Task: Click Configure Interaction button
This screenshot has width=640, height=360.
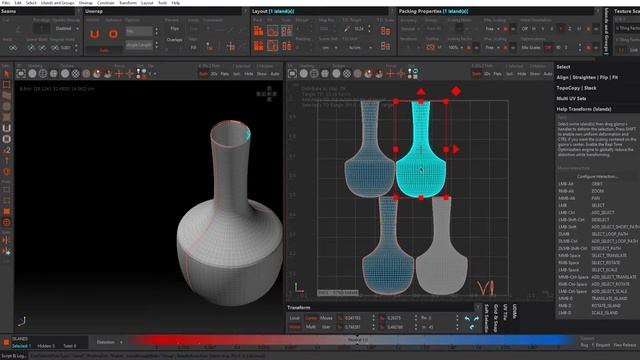Action: click(x=597, y=176)
